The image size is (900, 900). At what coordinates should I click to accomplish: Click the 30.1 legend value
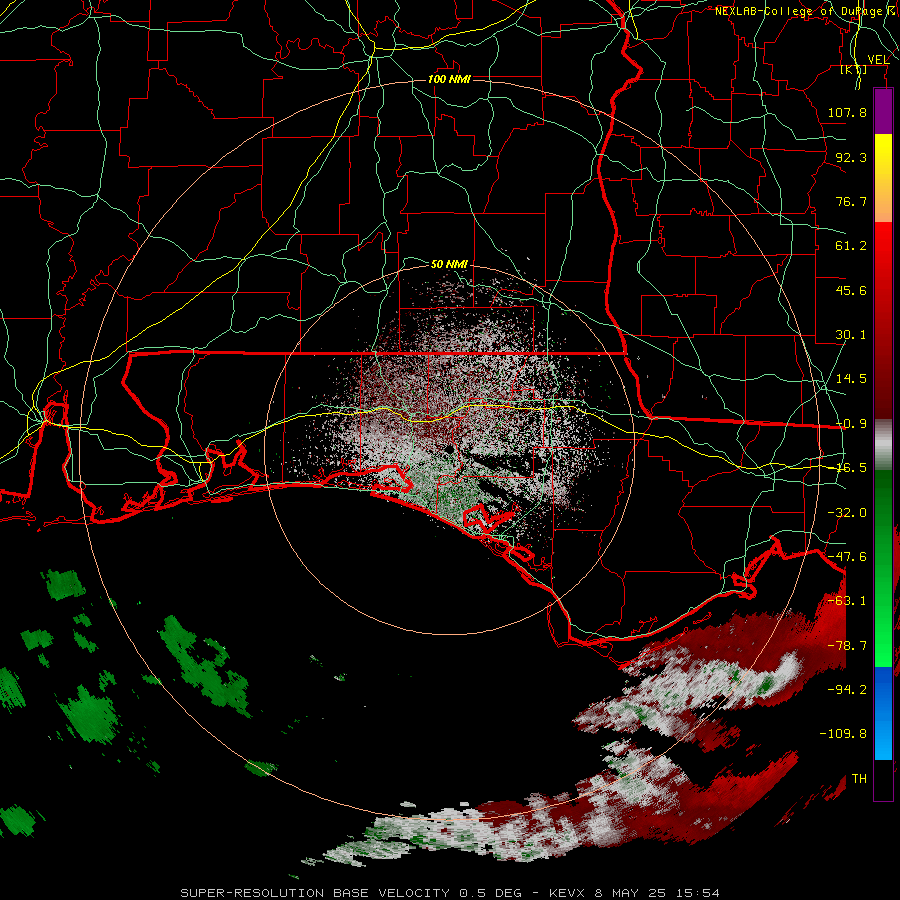coord(851,335)
